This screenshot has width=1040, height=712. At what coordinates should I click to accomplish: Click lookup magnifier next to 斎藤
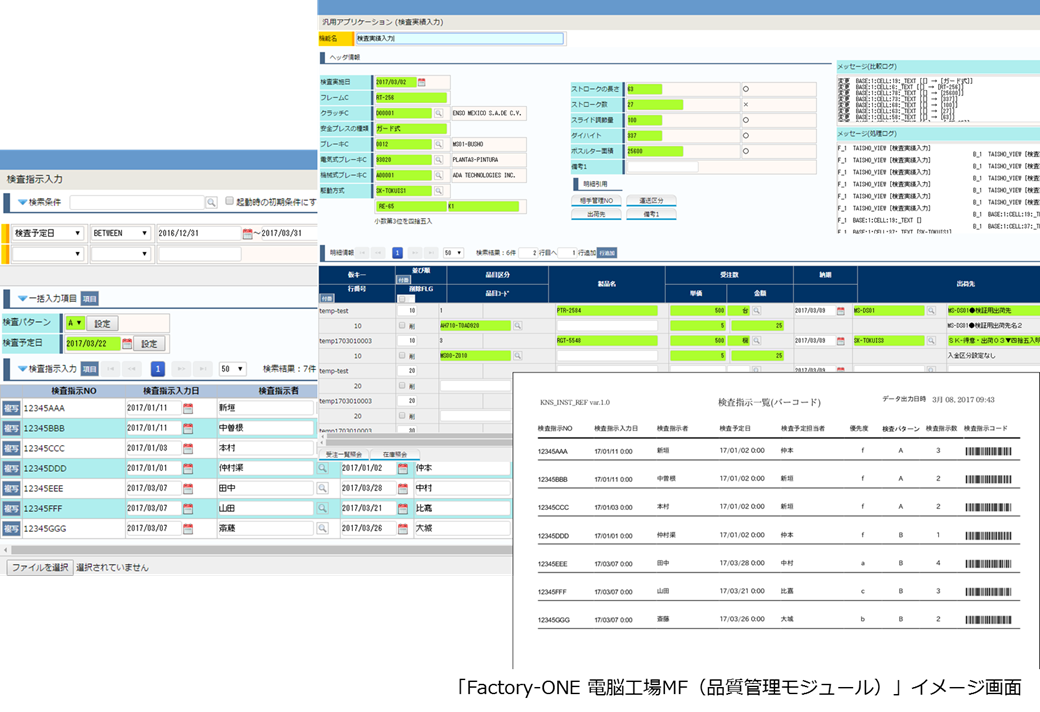[322, 529]
